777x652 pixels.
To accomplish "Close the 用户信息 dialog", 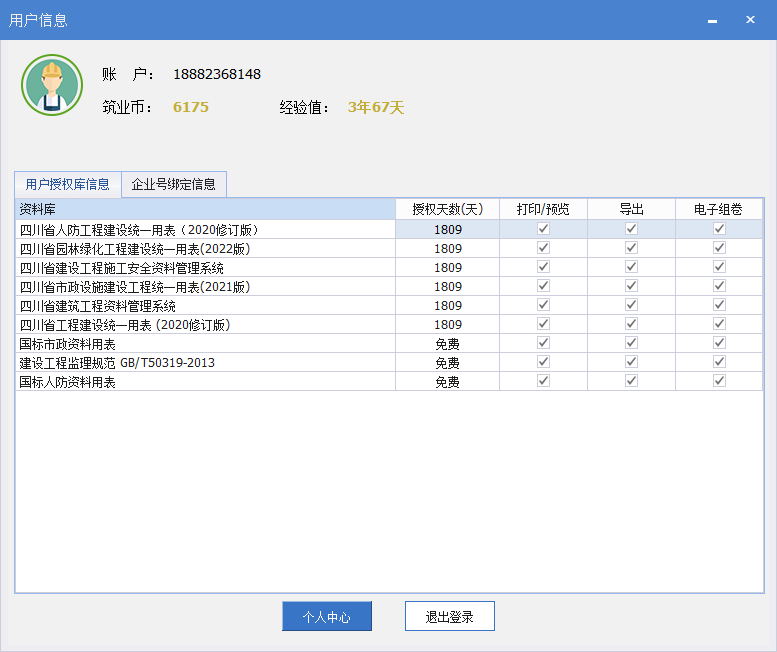I will pyautogui.click(x=750, y=20).
